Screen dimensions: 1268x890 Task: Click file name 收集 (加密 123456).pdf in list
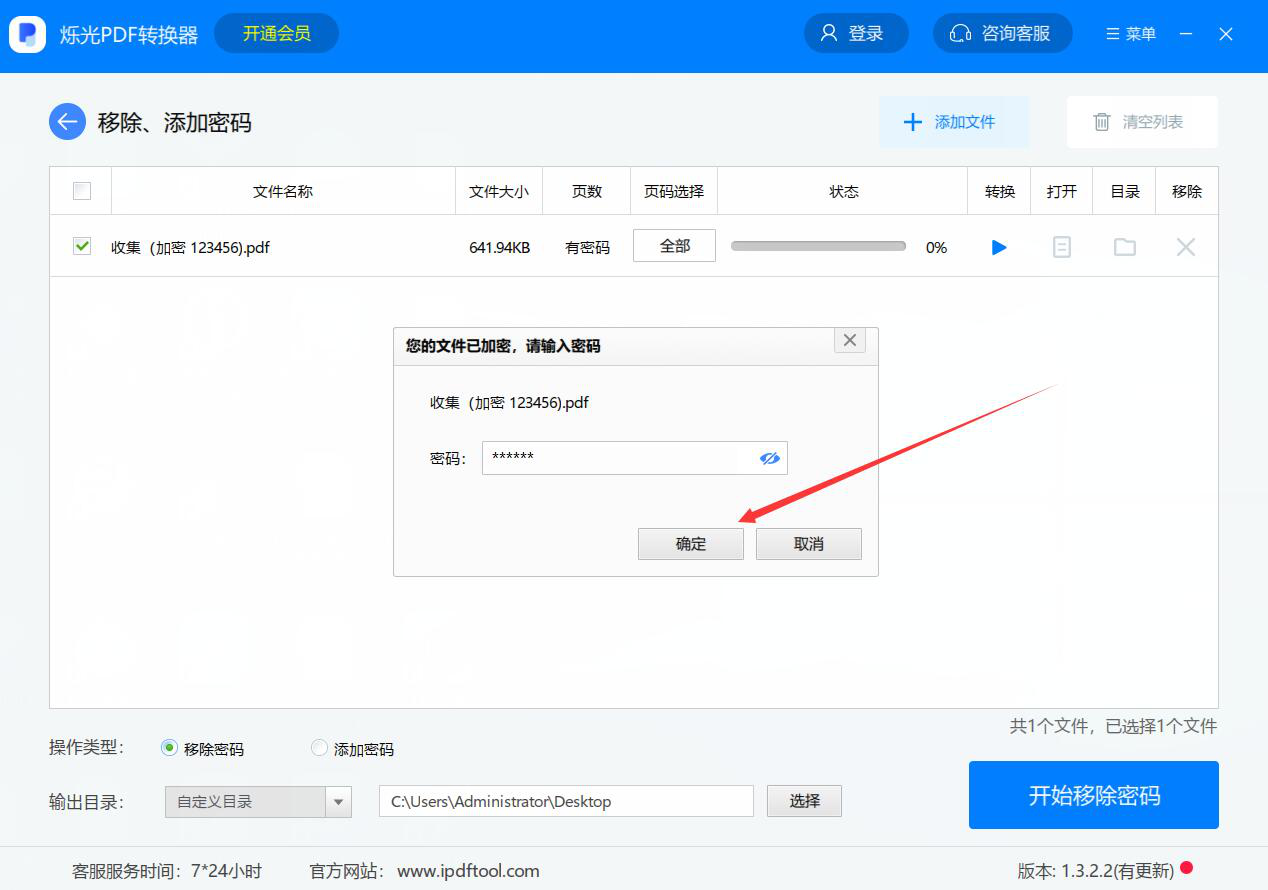tap(190, 247)
